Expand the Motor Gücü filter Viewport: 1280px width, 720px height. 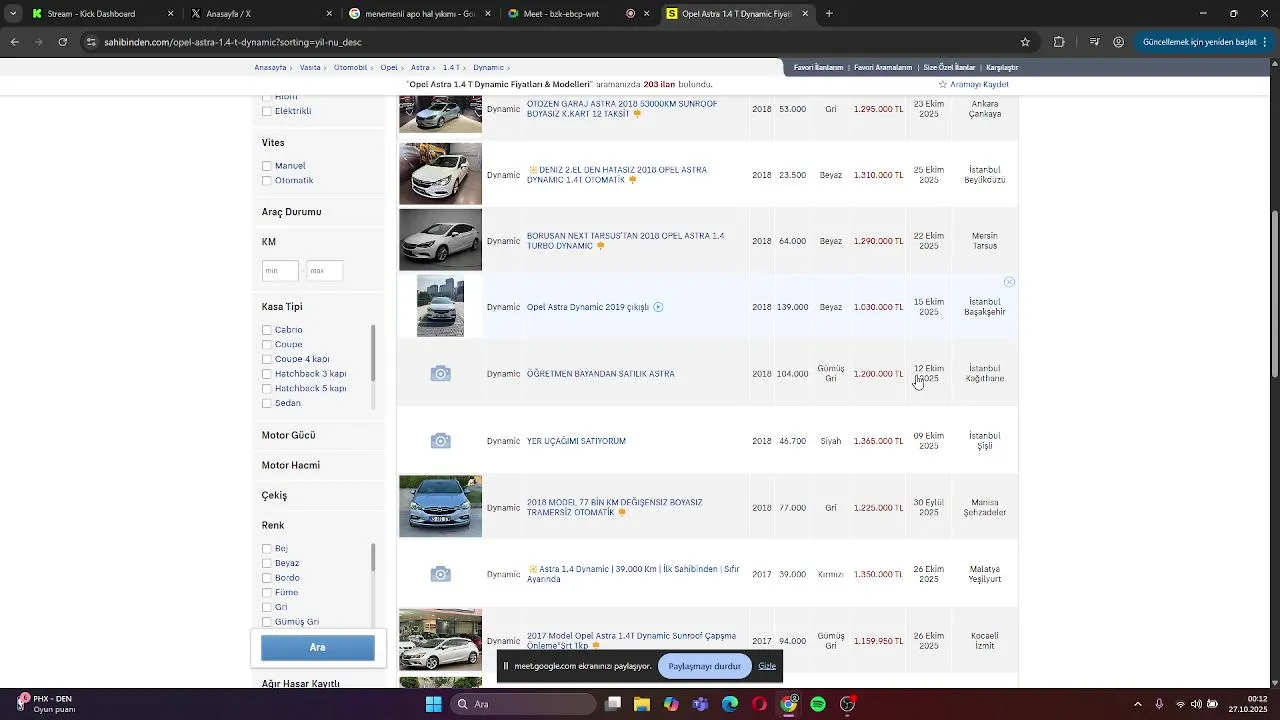pos(288,435)
